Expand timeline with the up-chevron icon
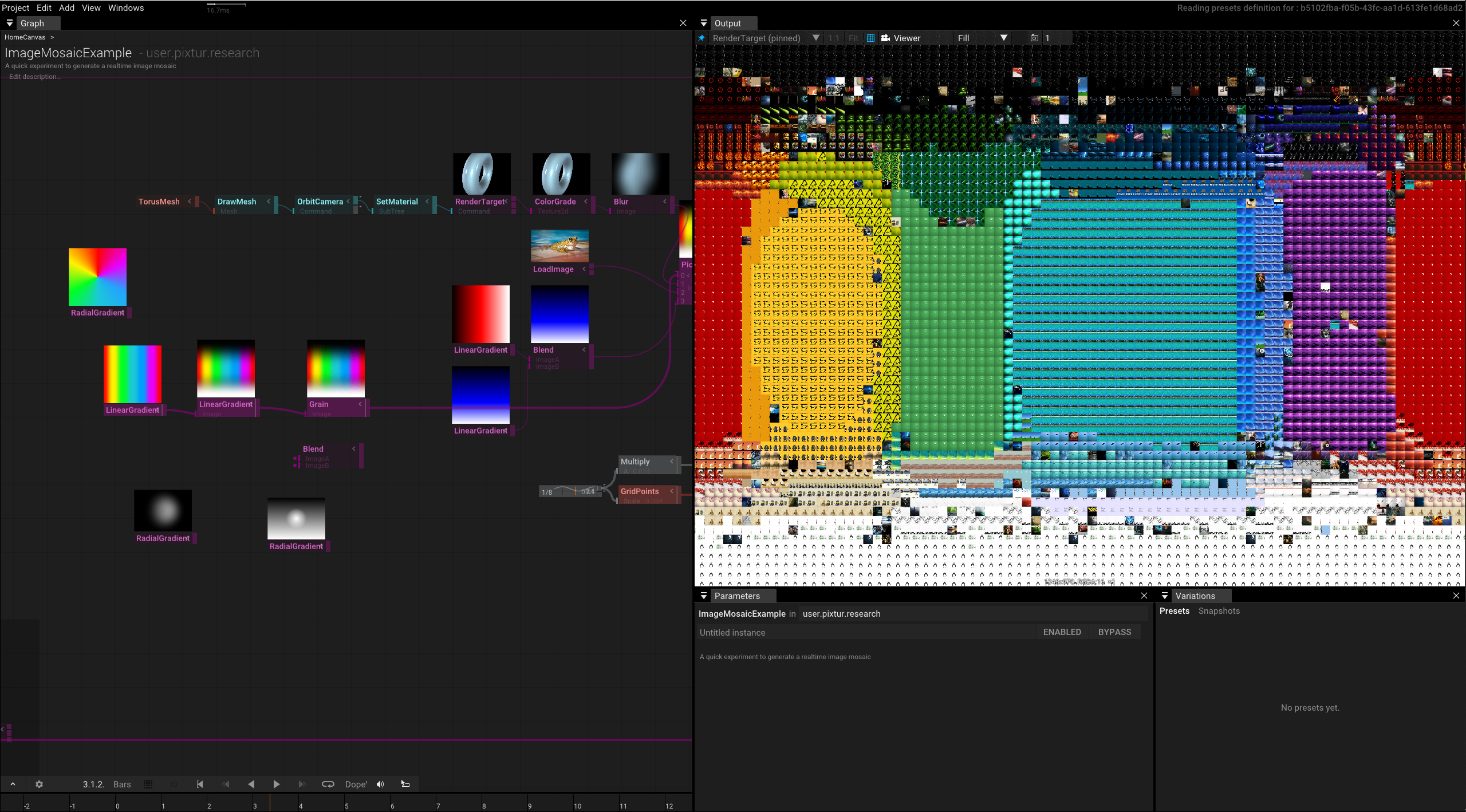This screenshot has height=812, width=1466. coord(13,784)
